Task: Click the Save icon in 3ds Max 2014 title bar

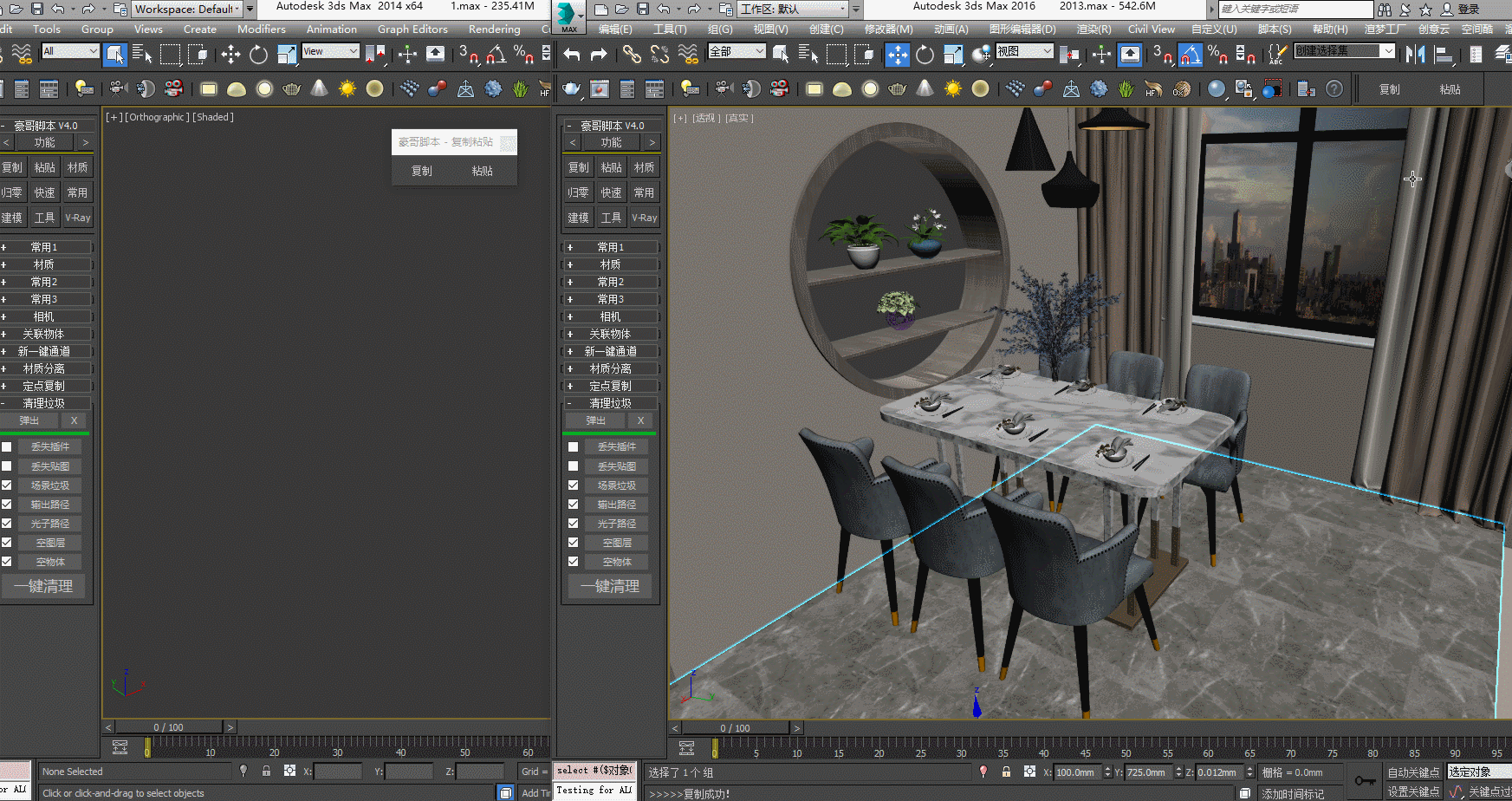Action: click(36, 9)
